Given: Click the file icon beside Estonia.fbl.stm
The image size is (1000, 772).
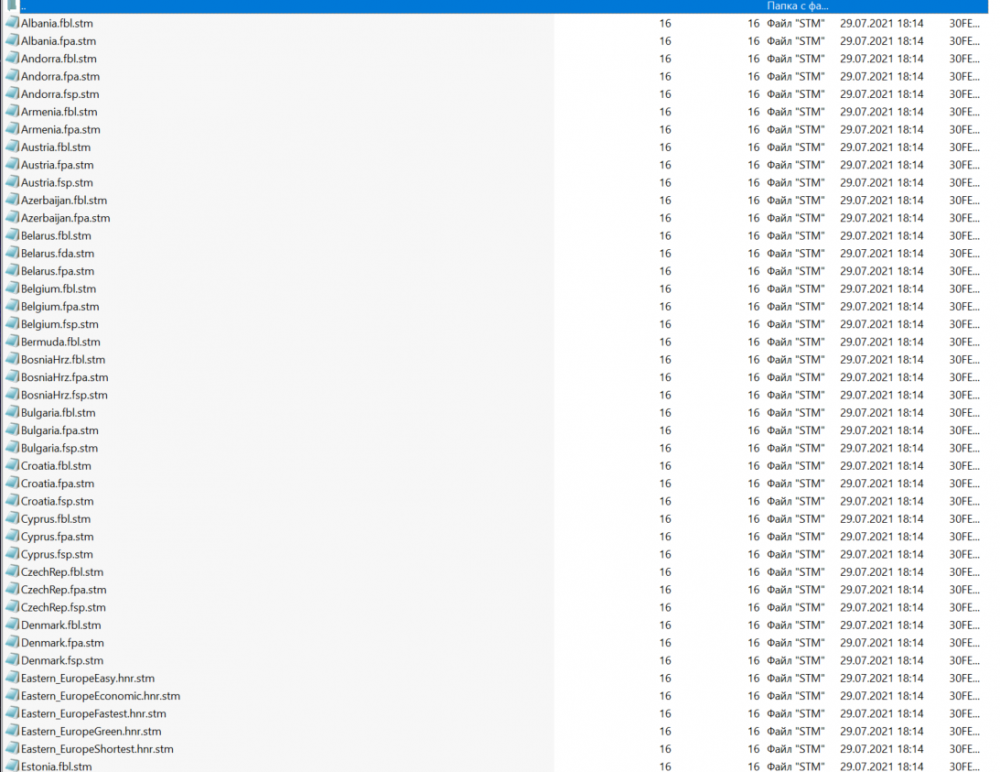Looking at the screenshot, I should tap(12, 766).
